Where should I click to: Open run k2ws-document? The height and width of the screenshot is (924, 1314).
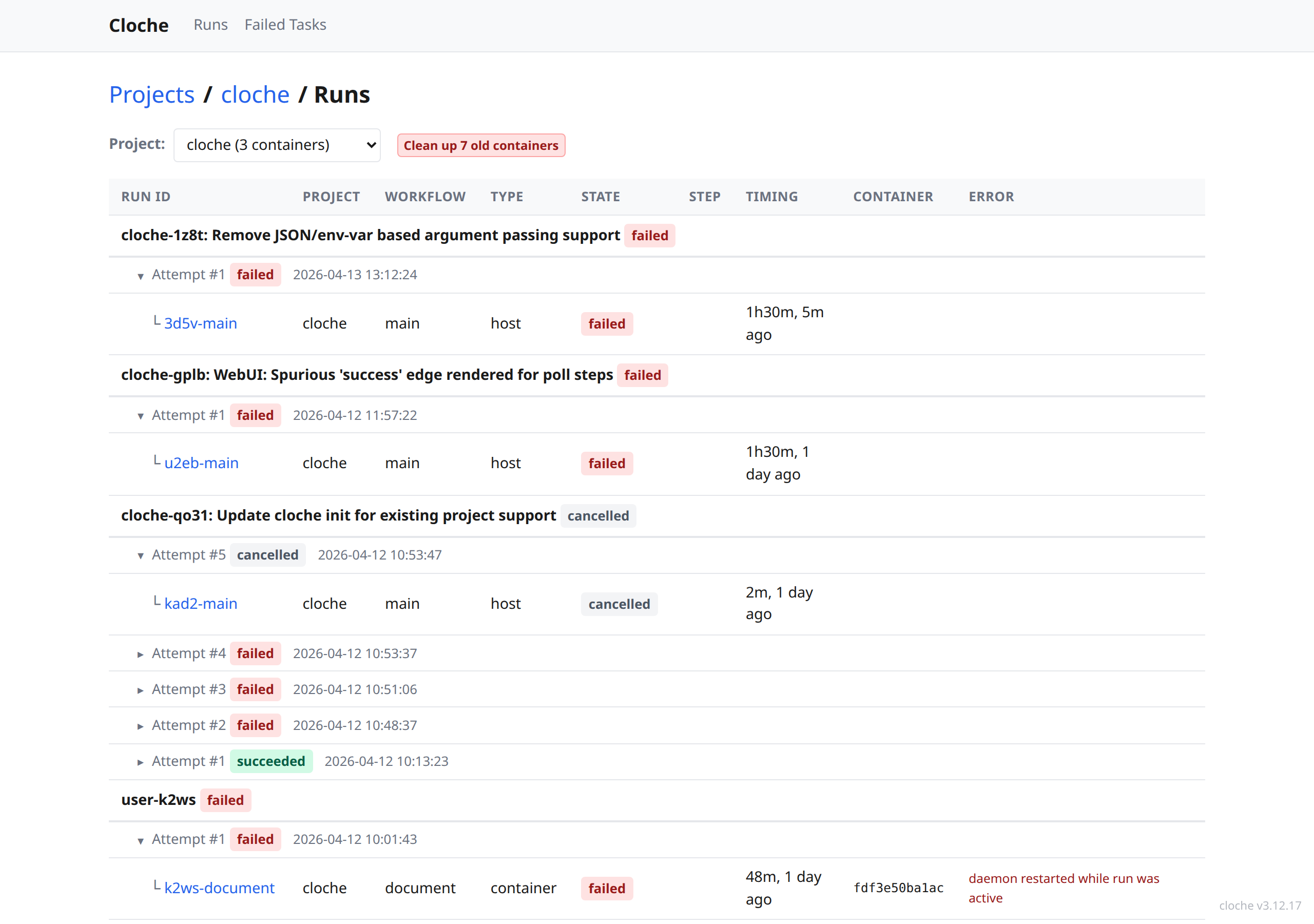[219, 888]
